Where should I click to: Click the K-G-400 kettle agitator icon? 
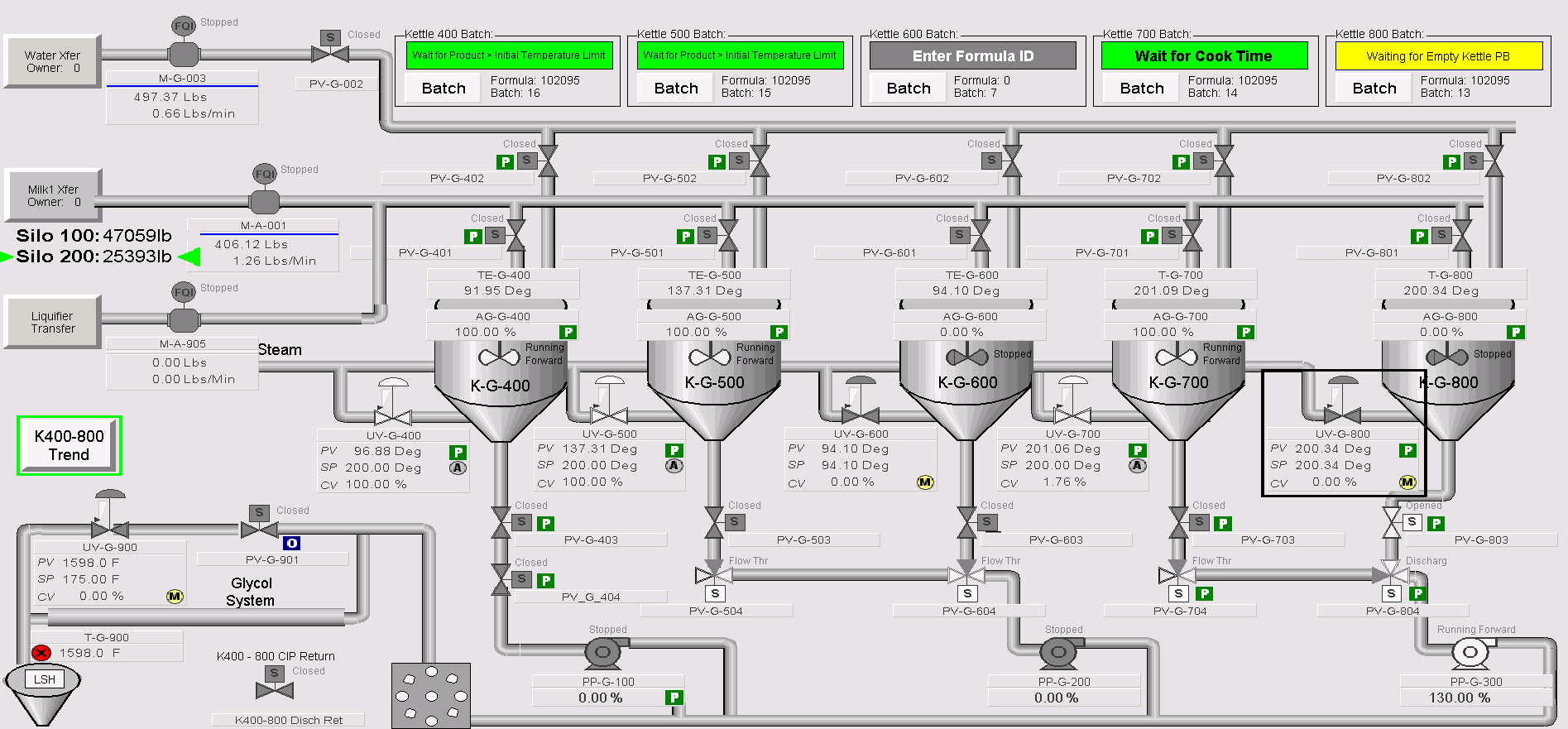point(499,357)
